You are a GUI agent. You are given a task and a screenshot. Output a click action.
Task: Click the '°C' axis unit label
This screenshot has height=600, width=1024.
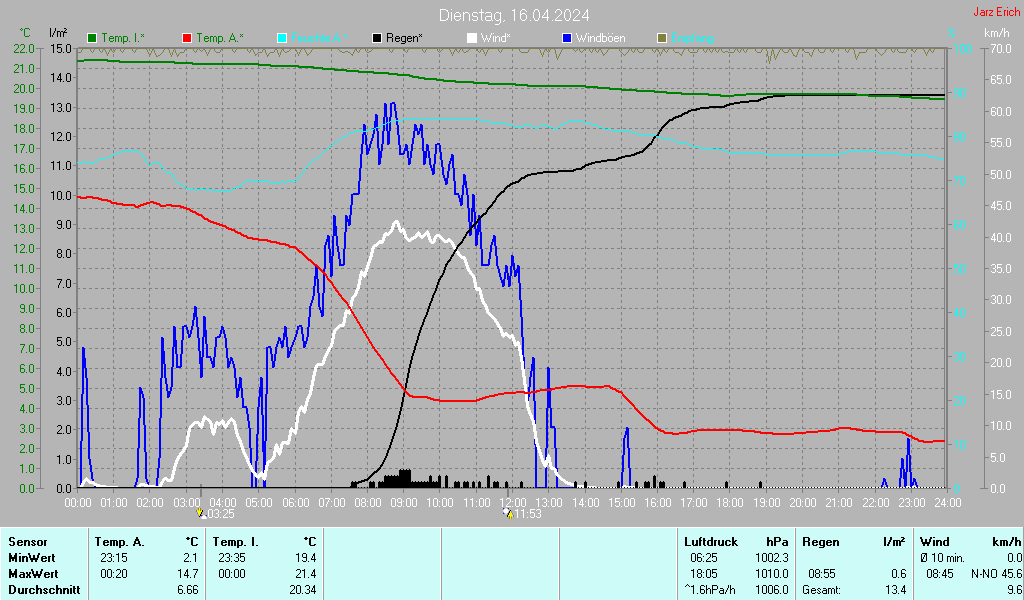click(x=25, y=33)
